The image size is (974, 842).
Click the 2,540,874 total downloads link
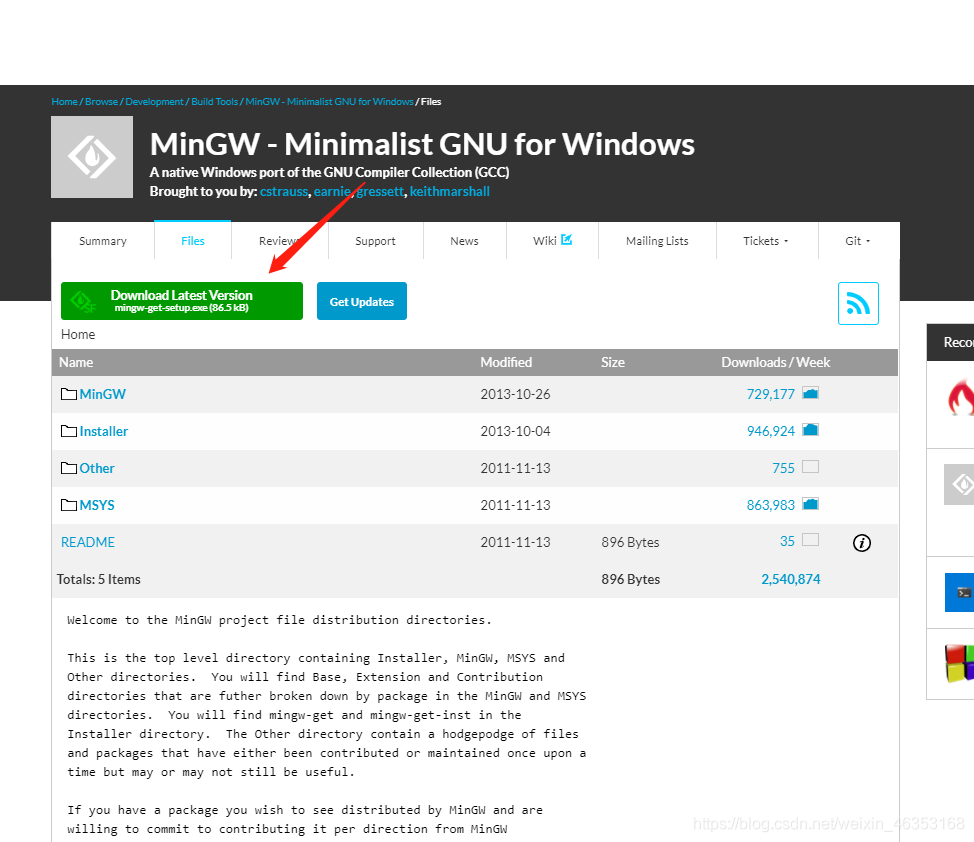(x=791, y=579)
